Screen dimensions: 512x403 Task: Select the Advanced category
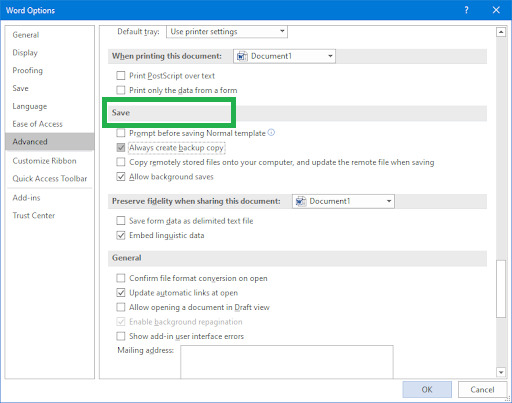[x=50, y=142]
